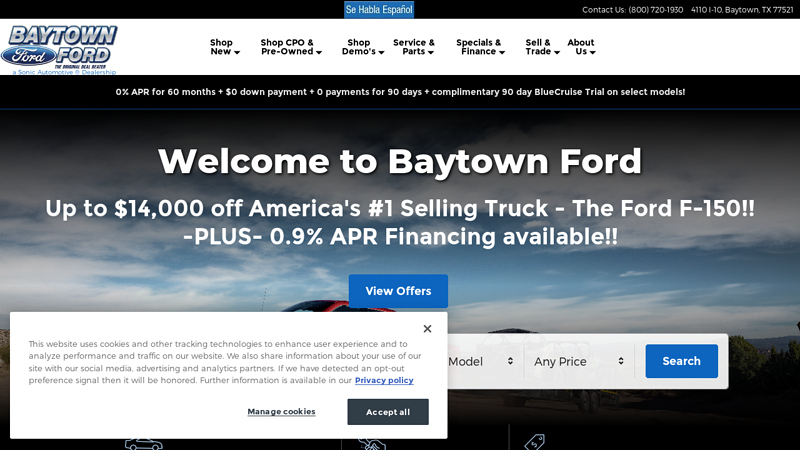This screenshot has height=450, width=800.
Task: Click the car icon at the bottom
Action: click(143, 444)
